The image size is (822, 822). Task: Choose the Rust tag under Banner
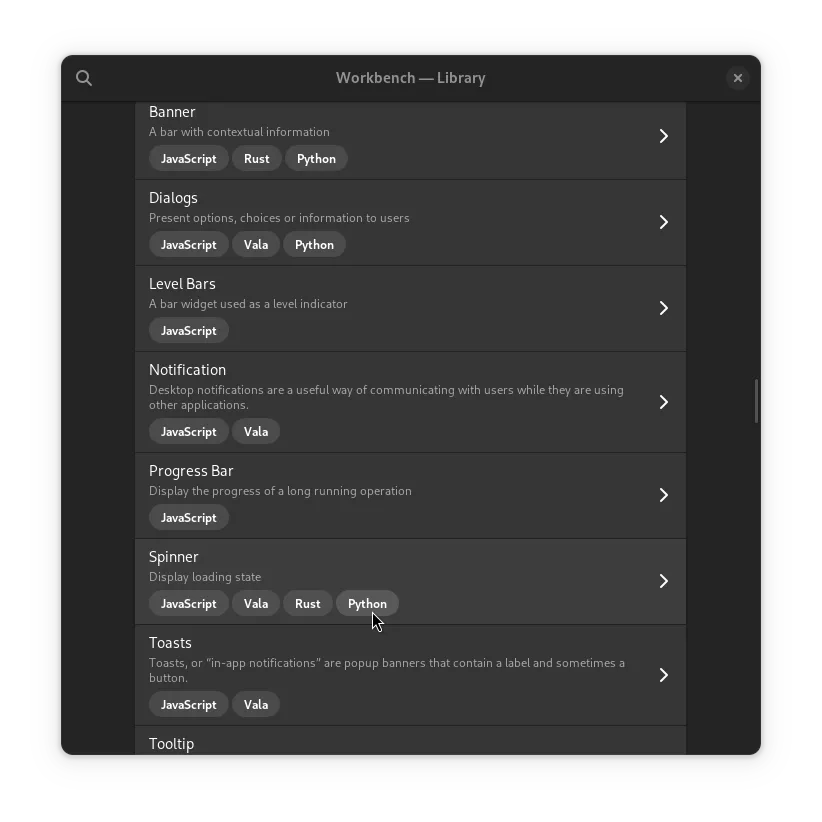257,159
